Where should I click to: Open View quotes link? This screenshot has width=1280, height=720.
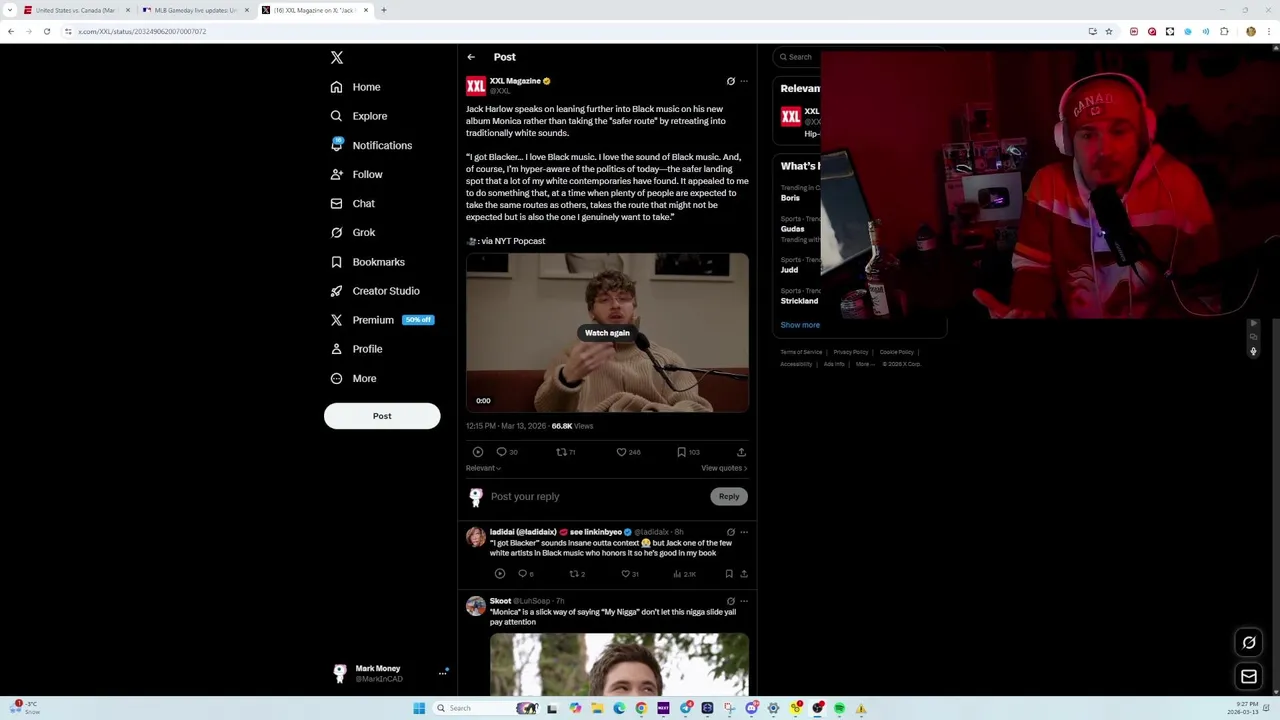point(724,468)
